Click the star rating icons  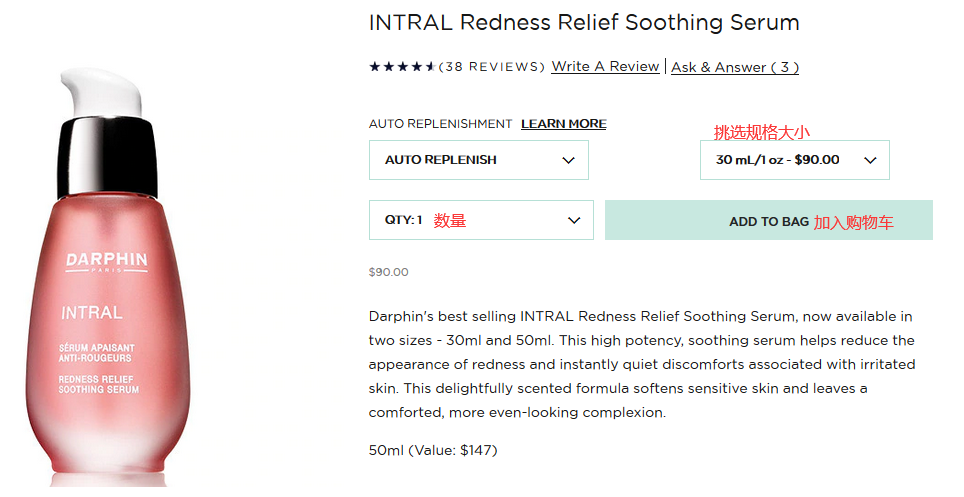coord(402,67)
